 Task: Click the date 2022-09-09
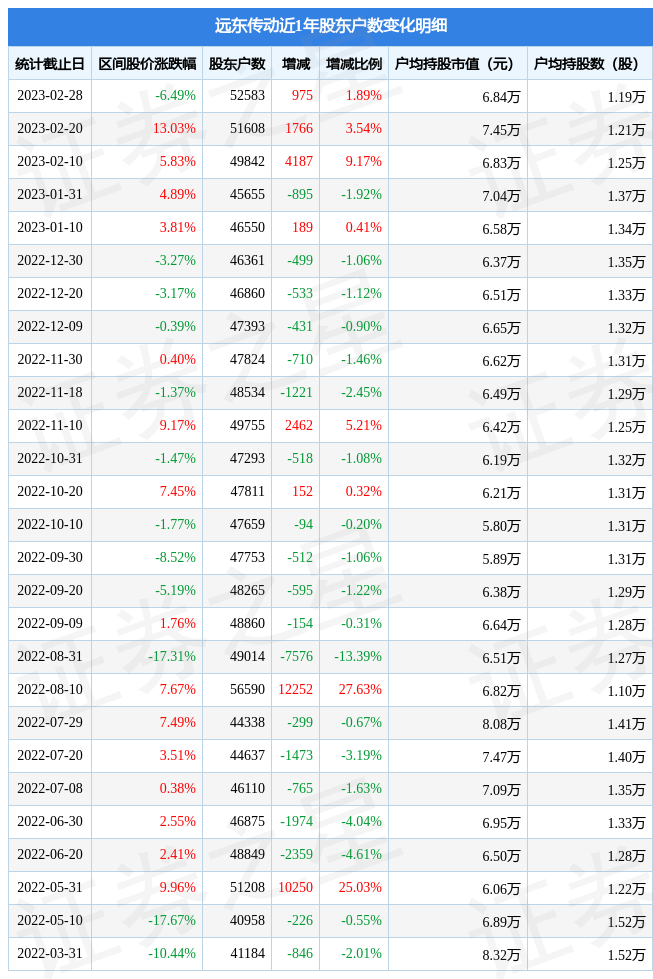pos(50,625)
